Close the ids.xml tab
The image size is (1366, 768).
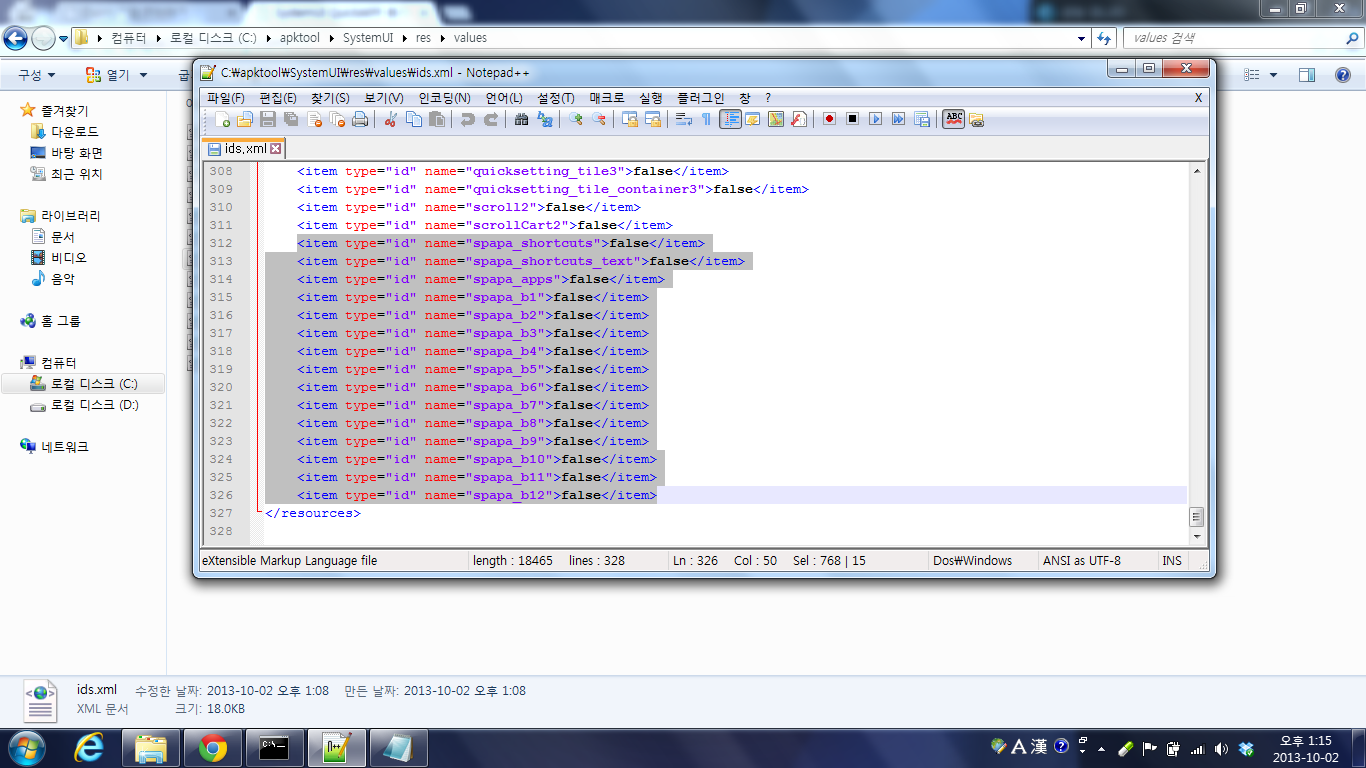click(276, 148)
